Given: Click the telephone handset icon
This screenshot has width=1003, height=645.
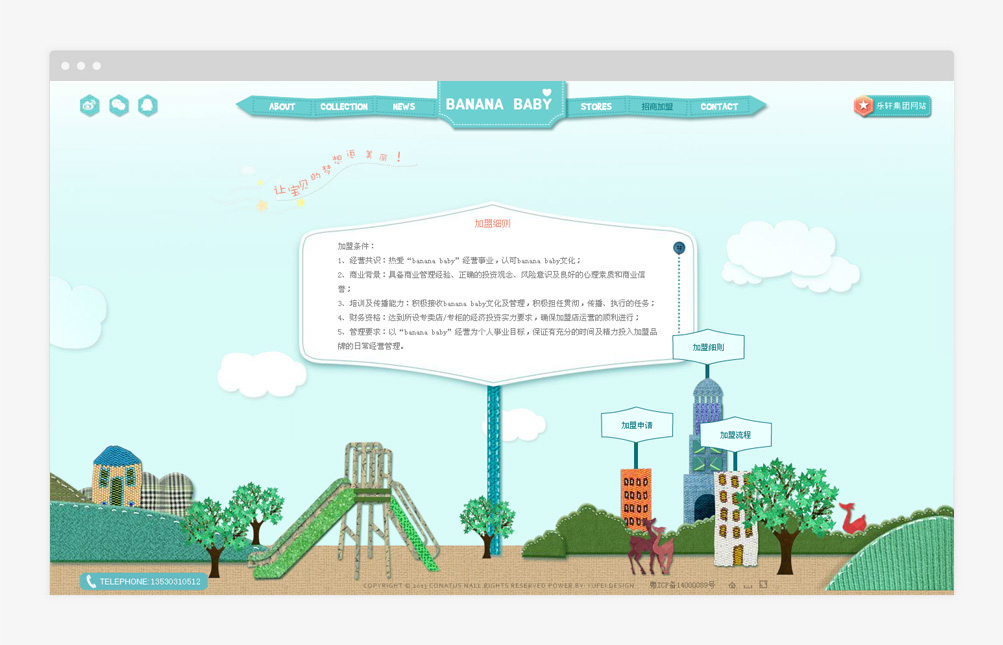Looking at the screenshot, I should point(91,581).
